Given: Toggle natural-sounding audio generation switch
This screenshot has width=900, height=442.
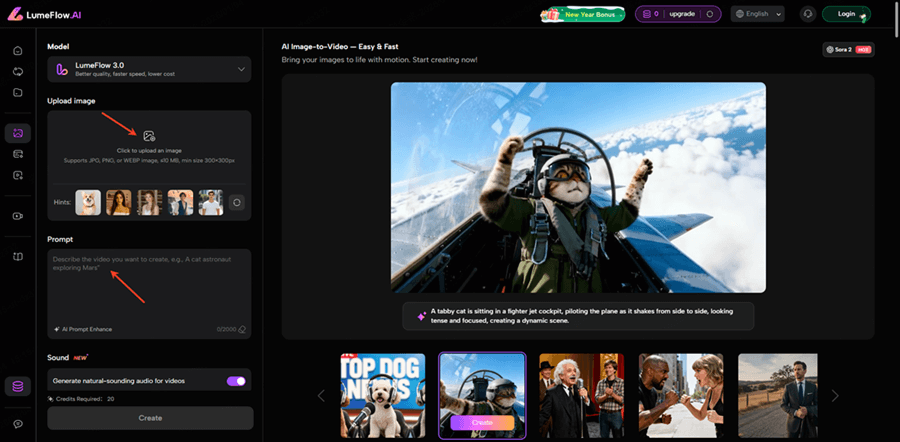Looking at the screenshot, I should (236, 381).
